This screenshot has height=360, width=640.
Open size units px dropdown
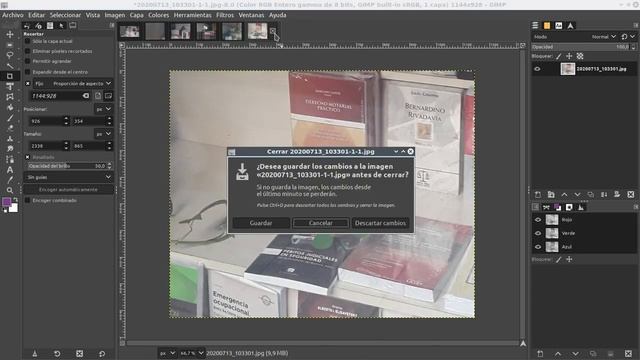[x=103, y=133]
